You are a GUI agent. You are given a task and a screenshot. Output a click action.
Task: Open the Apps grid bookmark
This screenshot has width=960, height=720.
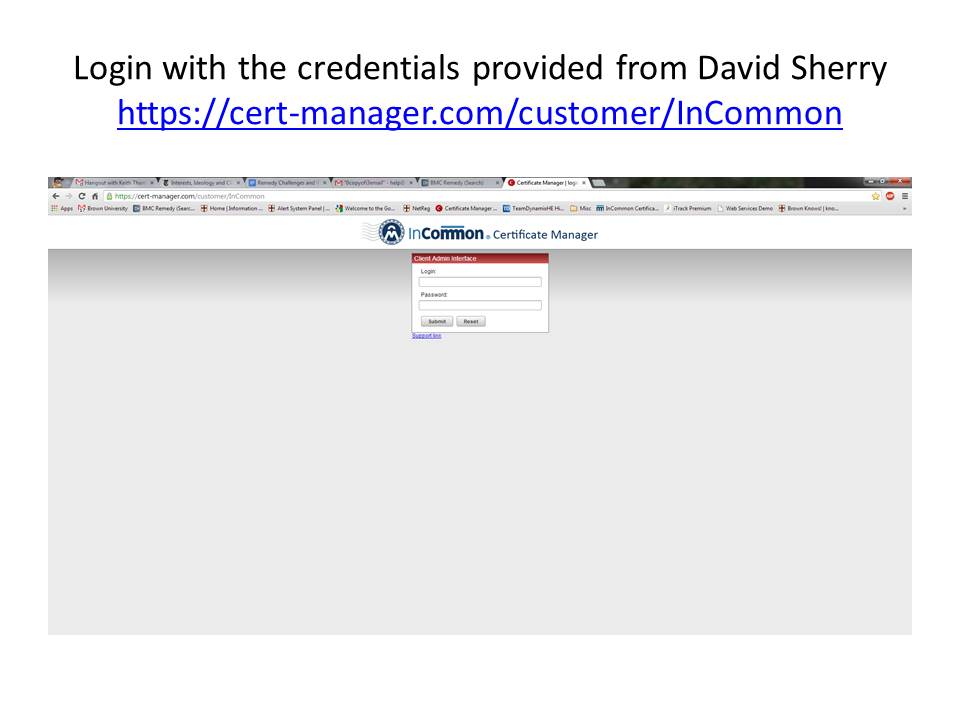click(x=62, y=209)
